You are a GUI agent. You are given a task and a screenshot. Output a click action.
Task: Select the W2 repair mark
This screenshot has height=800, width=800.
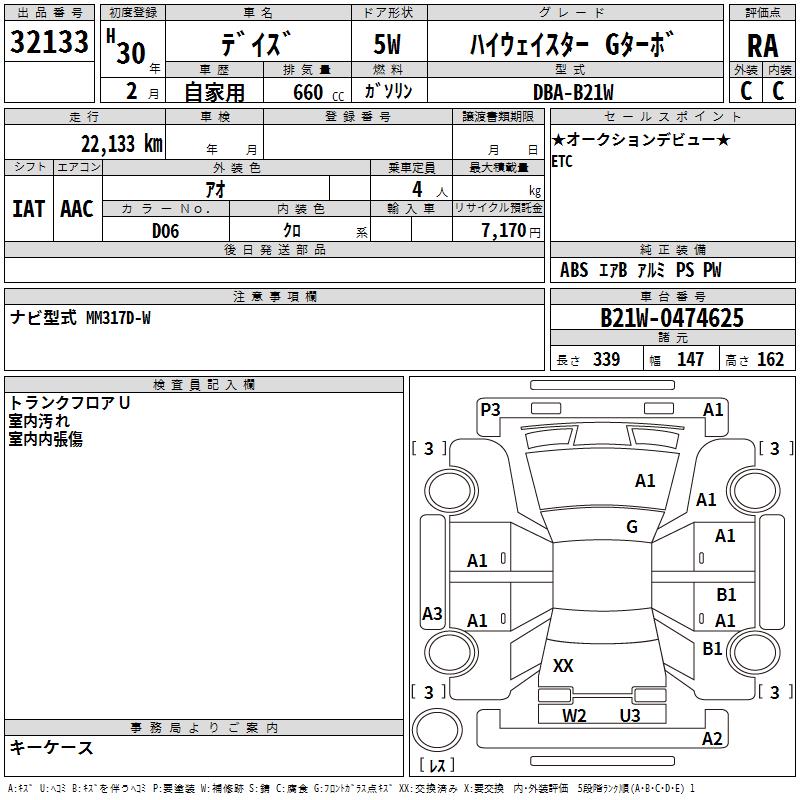[x=574, y=715]
